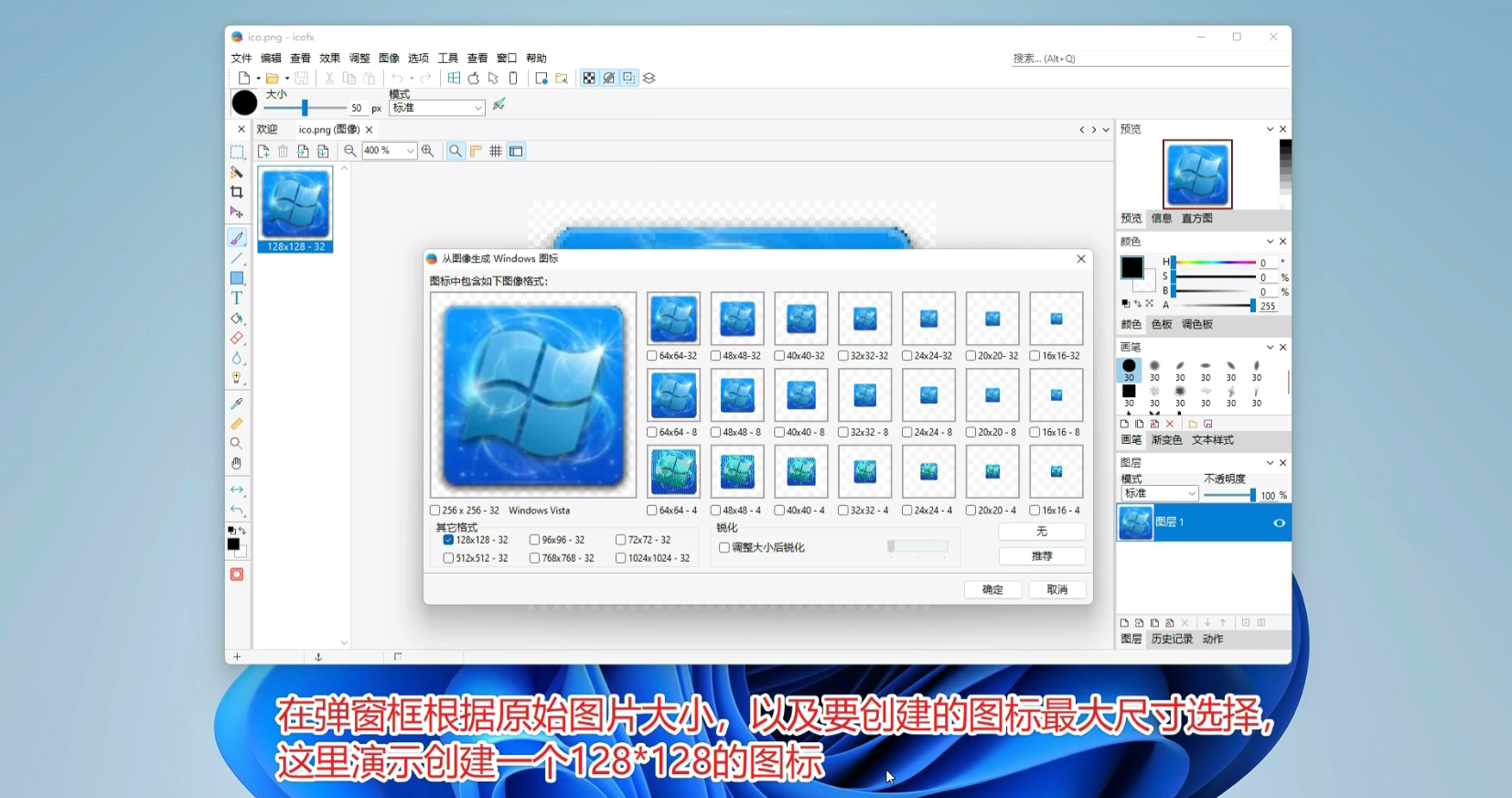Check the 48x48-32 format checkbox
1512x798 pixels.
[716, 356]
